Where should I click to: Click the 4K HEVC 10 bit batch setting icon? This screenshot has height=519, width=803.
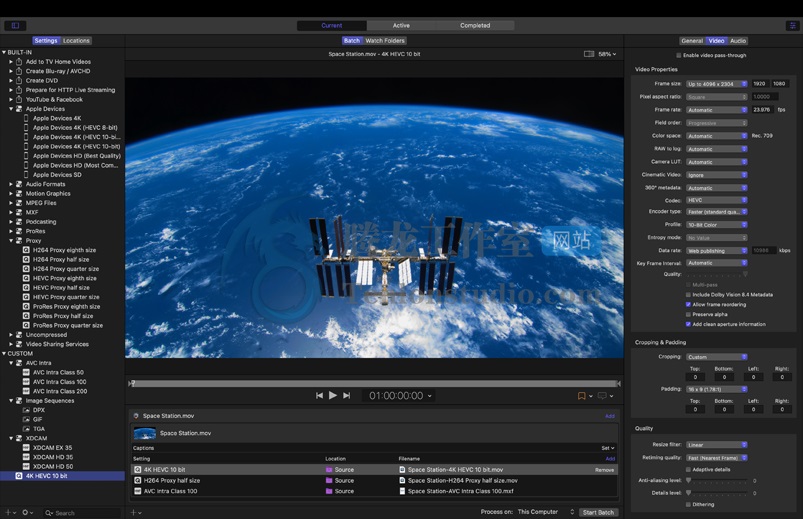click(x=137, y=469)
